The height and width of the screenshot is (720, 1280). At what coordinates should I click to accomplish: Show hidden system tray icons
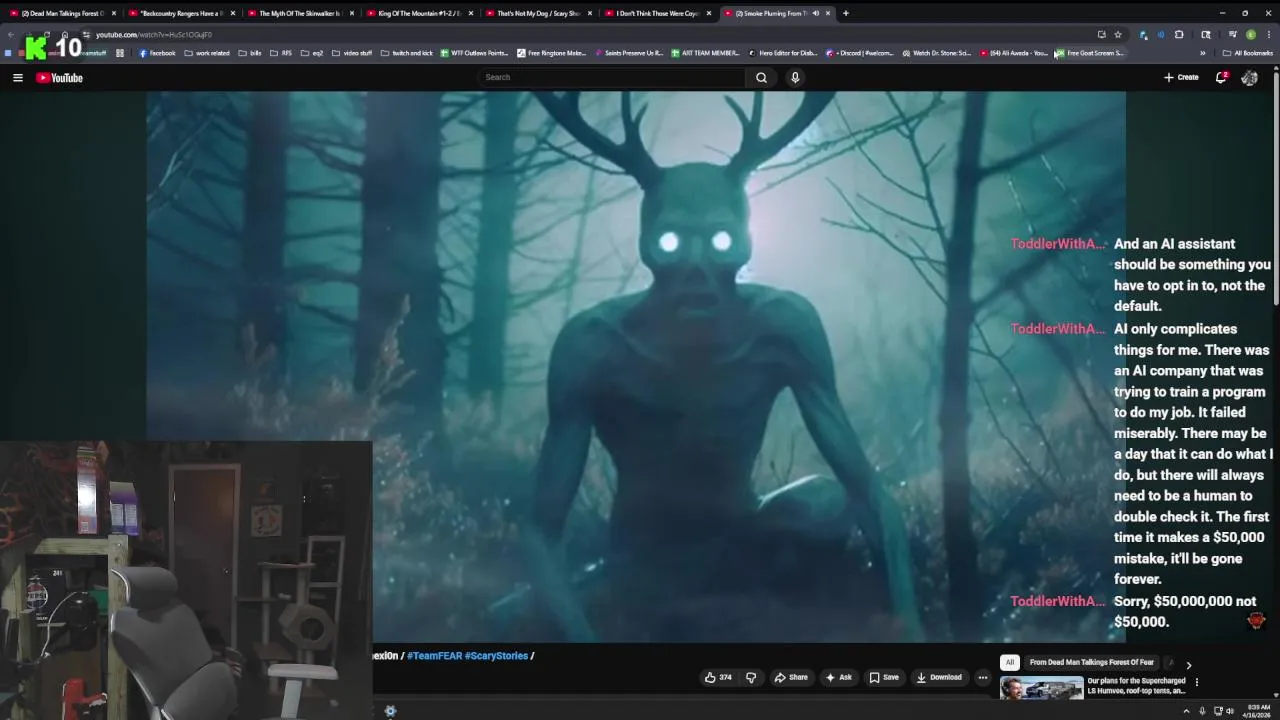pyautogui.click(x=1187, y=711)
